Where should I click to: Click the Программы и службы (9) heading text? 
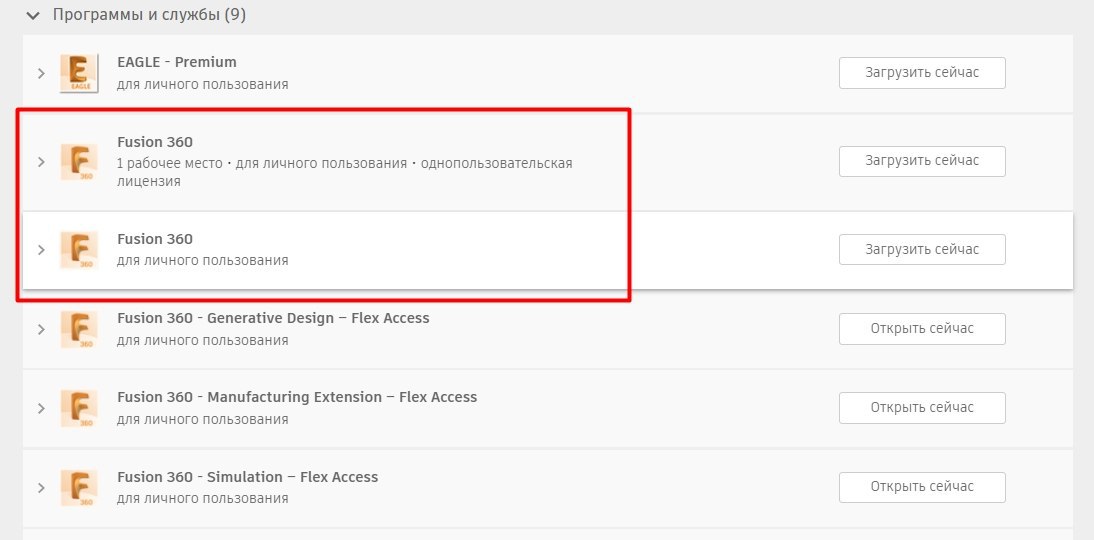coord(149,15)
